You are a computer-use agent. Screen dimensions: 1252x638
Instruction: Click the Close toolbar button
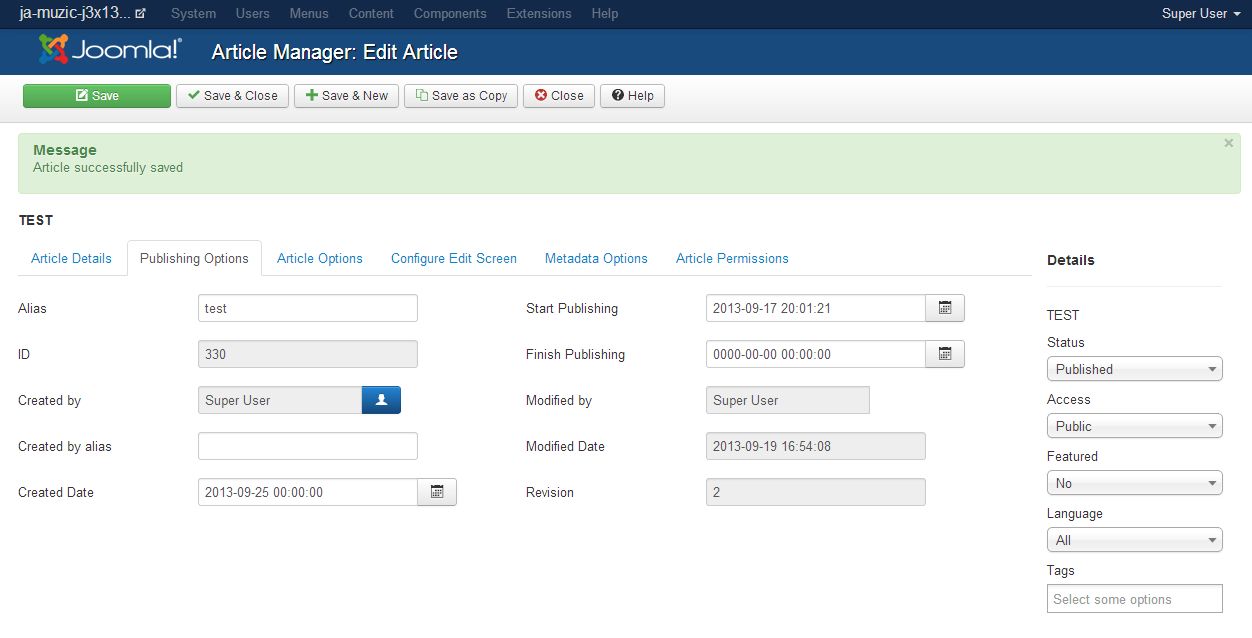tap(559, 96)
